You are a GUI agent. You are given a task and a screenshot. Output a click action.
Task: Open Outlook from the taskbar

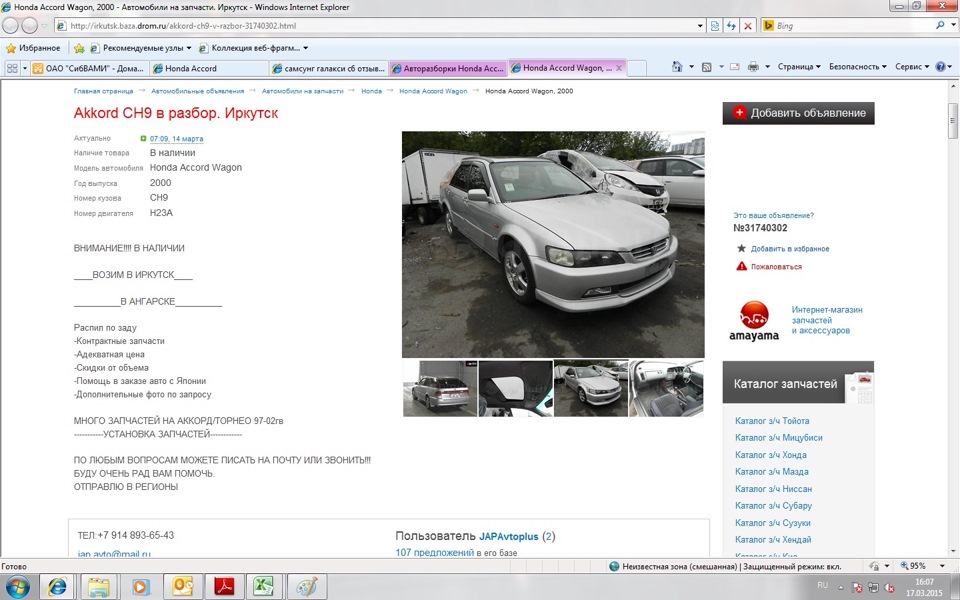pyautogui.click(x=182, y=587)
